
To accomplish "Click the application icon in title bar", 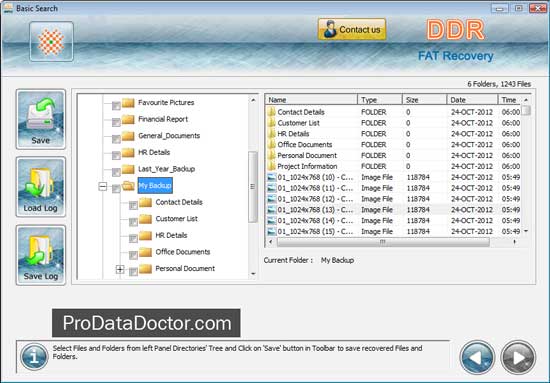I will point(7,8).
